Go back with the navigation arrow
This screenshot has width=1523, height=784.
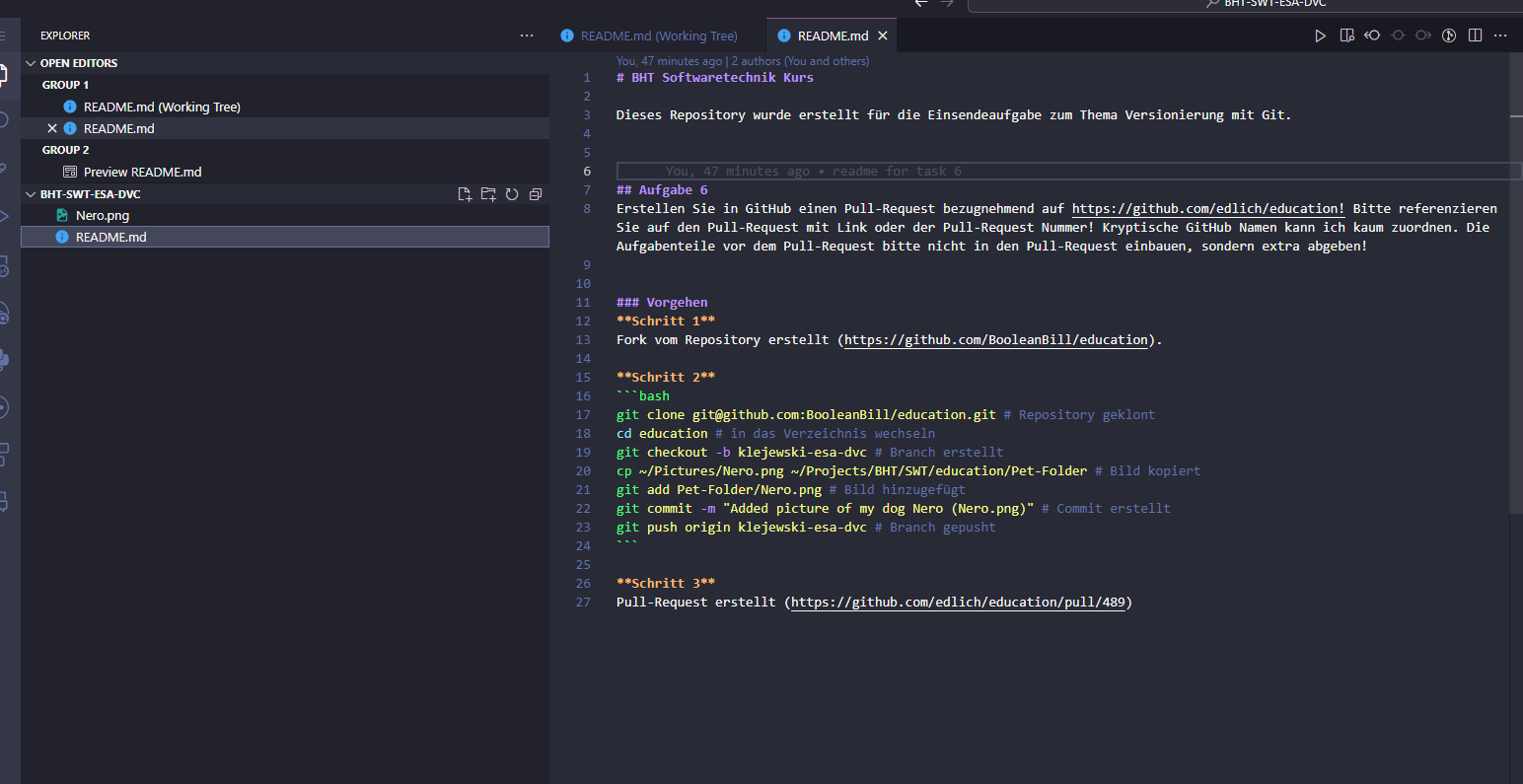coord(921,3)
